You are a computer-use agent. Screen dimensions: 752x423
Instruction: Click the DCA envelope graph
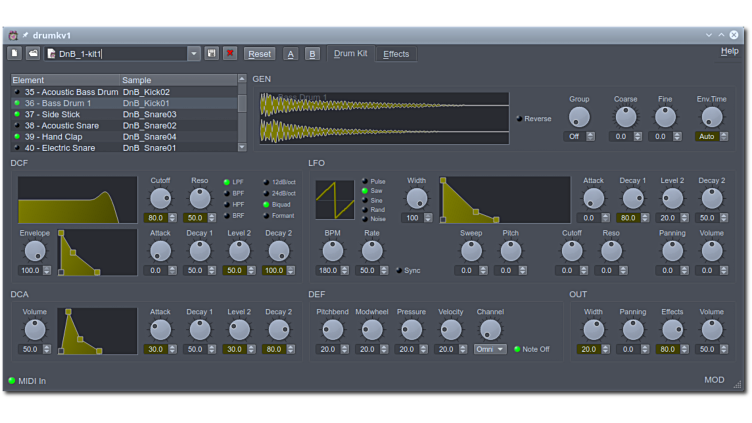(x=97, y=331)
